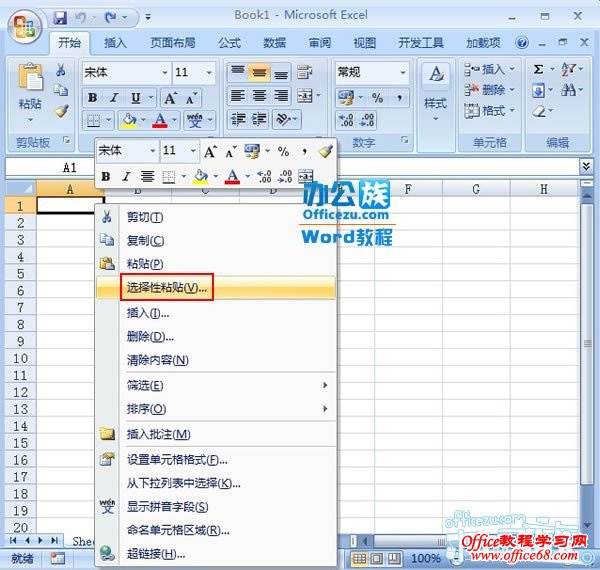Viewport: 600px width, 570px height.
Task: Toggle ribbon Middle Align button
Action: tap(259, 72)
